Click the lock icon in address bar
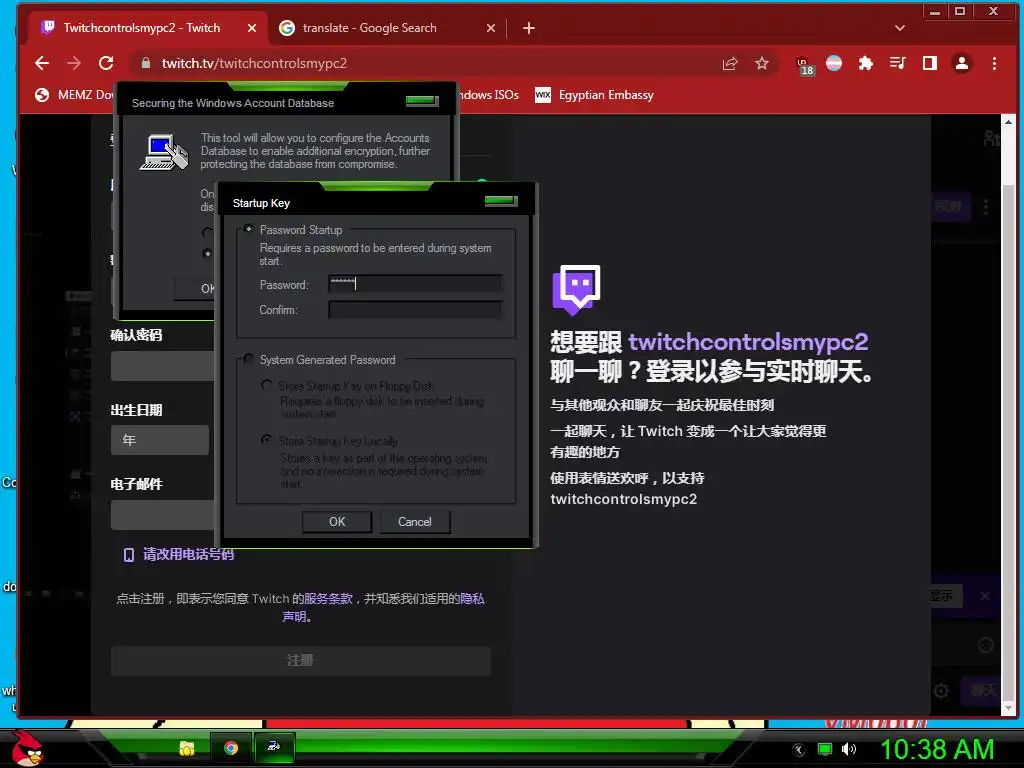Image resolution: width=1024 pixels, height=768 pixels. coord(146,63)
